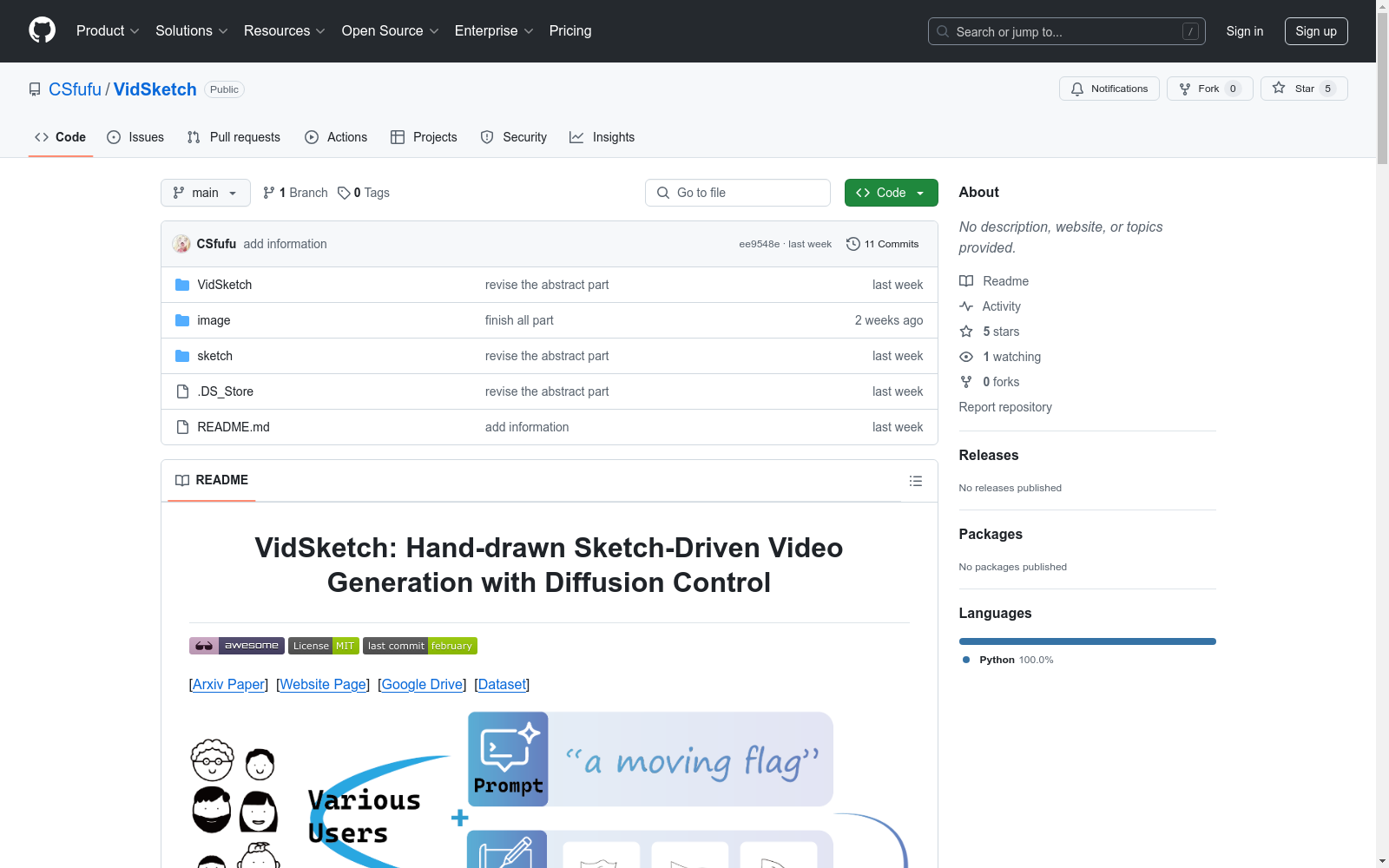Switch to the Issues tab
Screen dimensions: 1389x868
[x=135, y=137]
